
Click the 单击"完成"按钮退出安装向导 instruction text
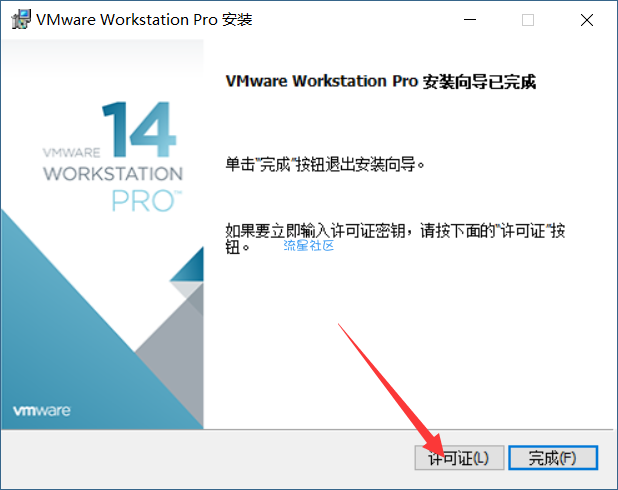pos(325,164)
